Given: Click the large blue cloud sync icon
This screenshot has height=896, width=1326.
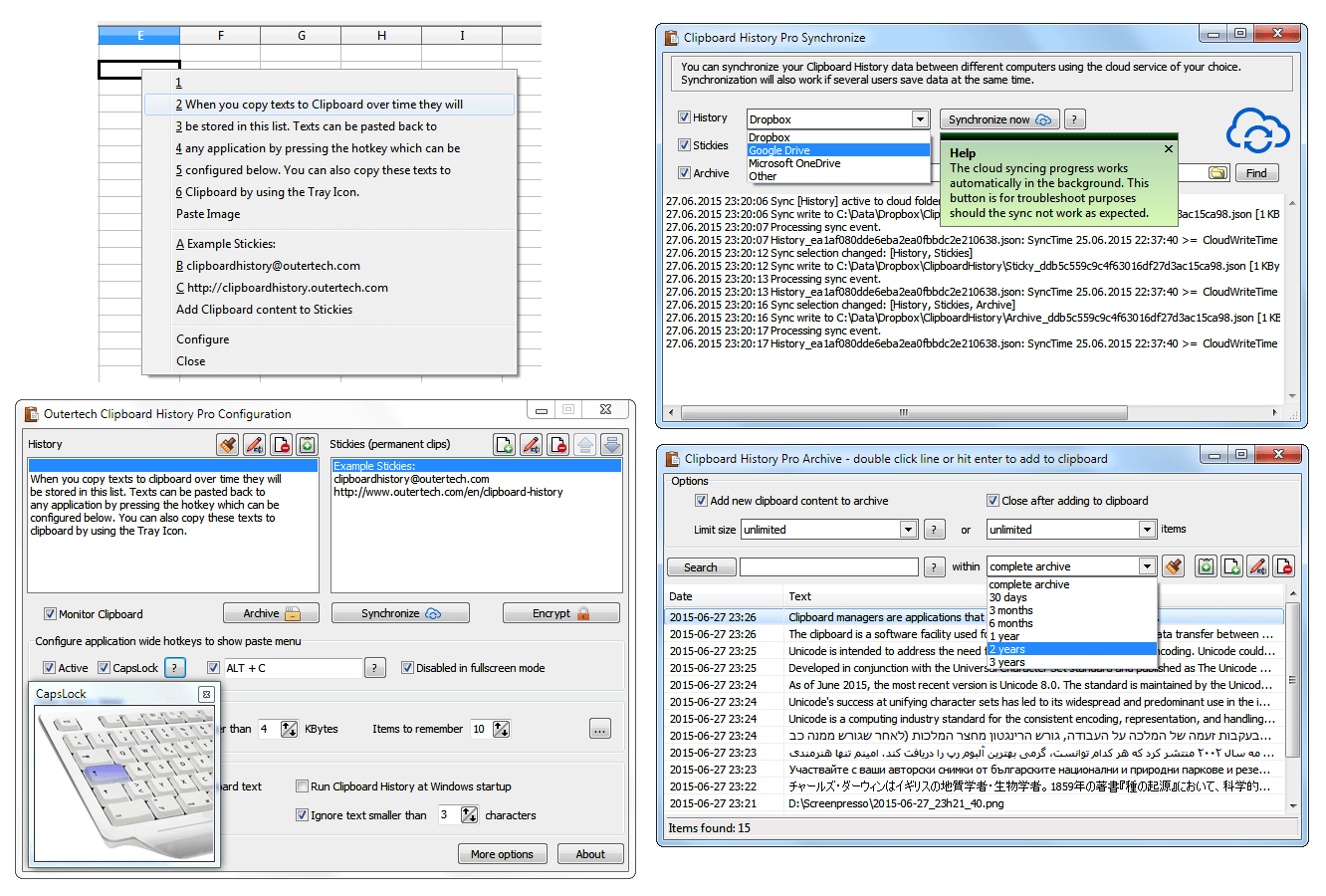Looking at the screenshot, I should pos(1257,130).
